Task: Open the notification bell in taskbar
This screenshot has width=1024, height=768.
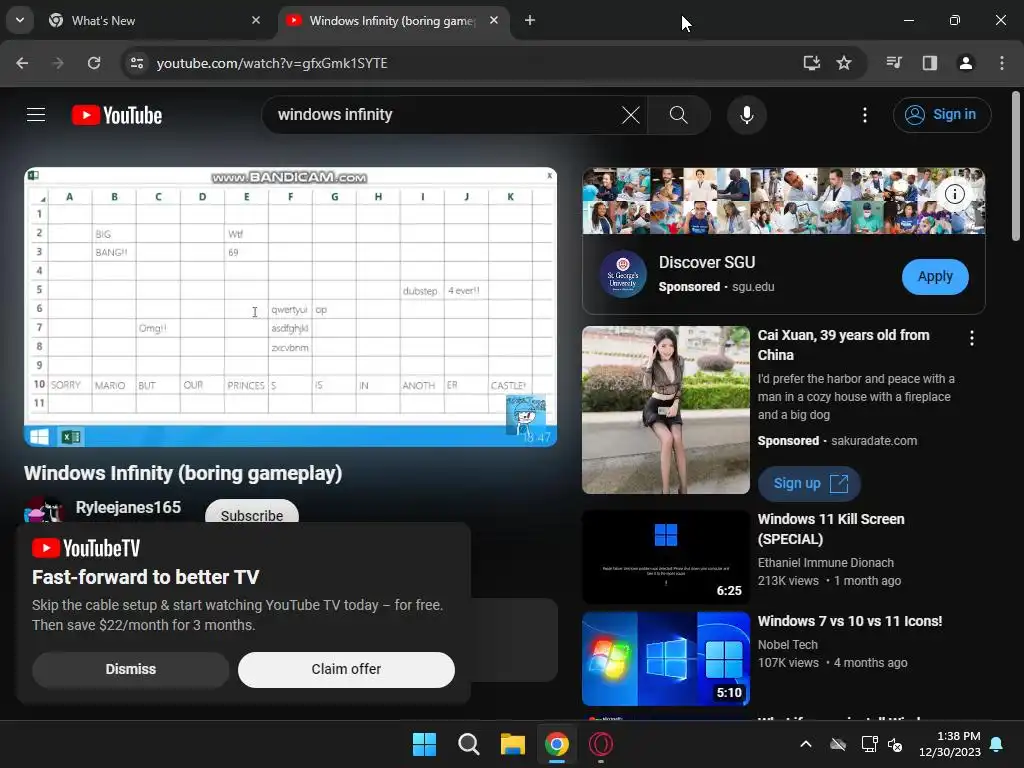Action: coord(997,744)
